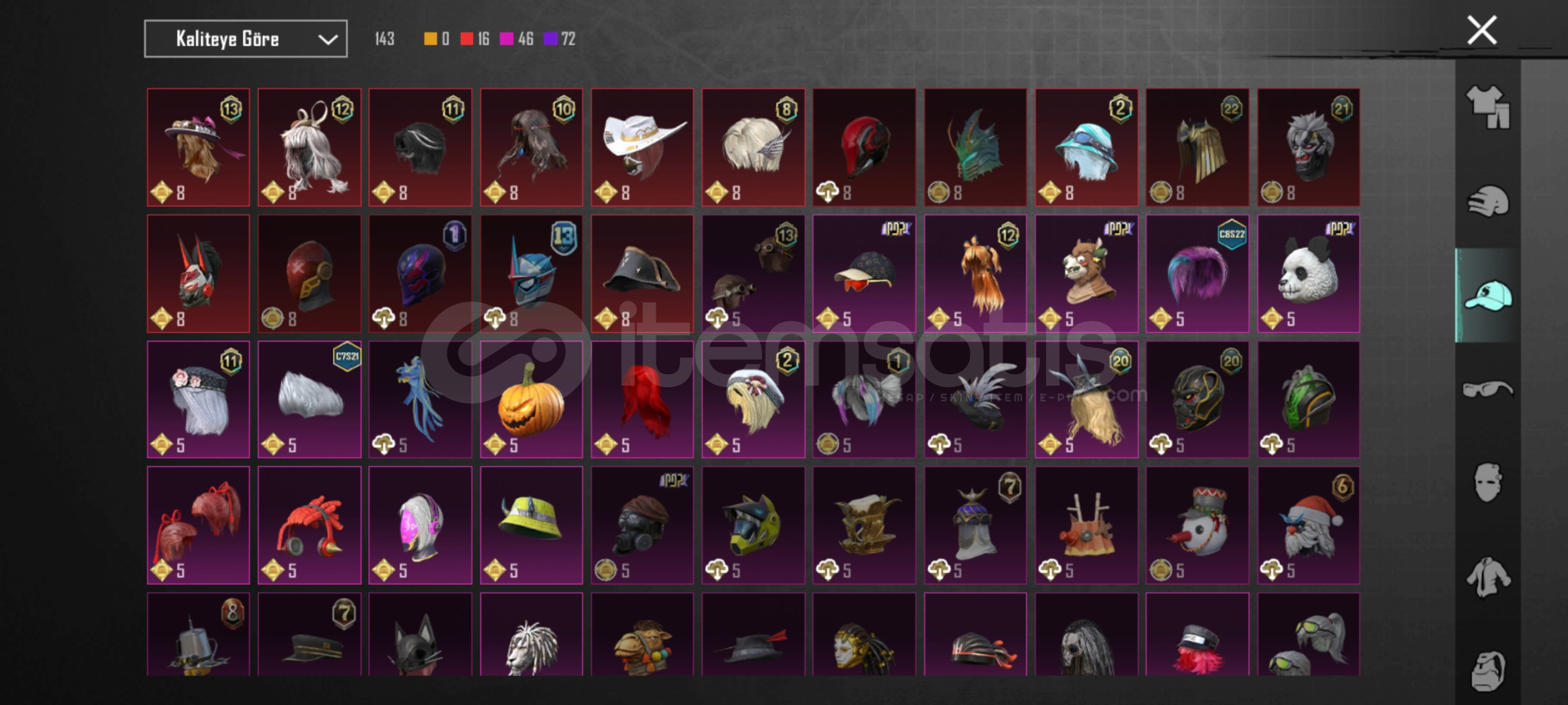1568x705 pixels.
Task: Select the teal cap headwear category tab
Action: tap(1488, 295)
